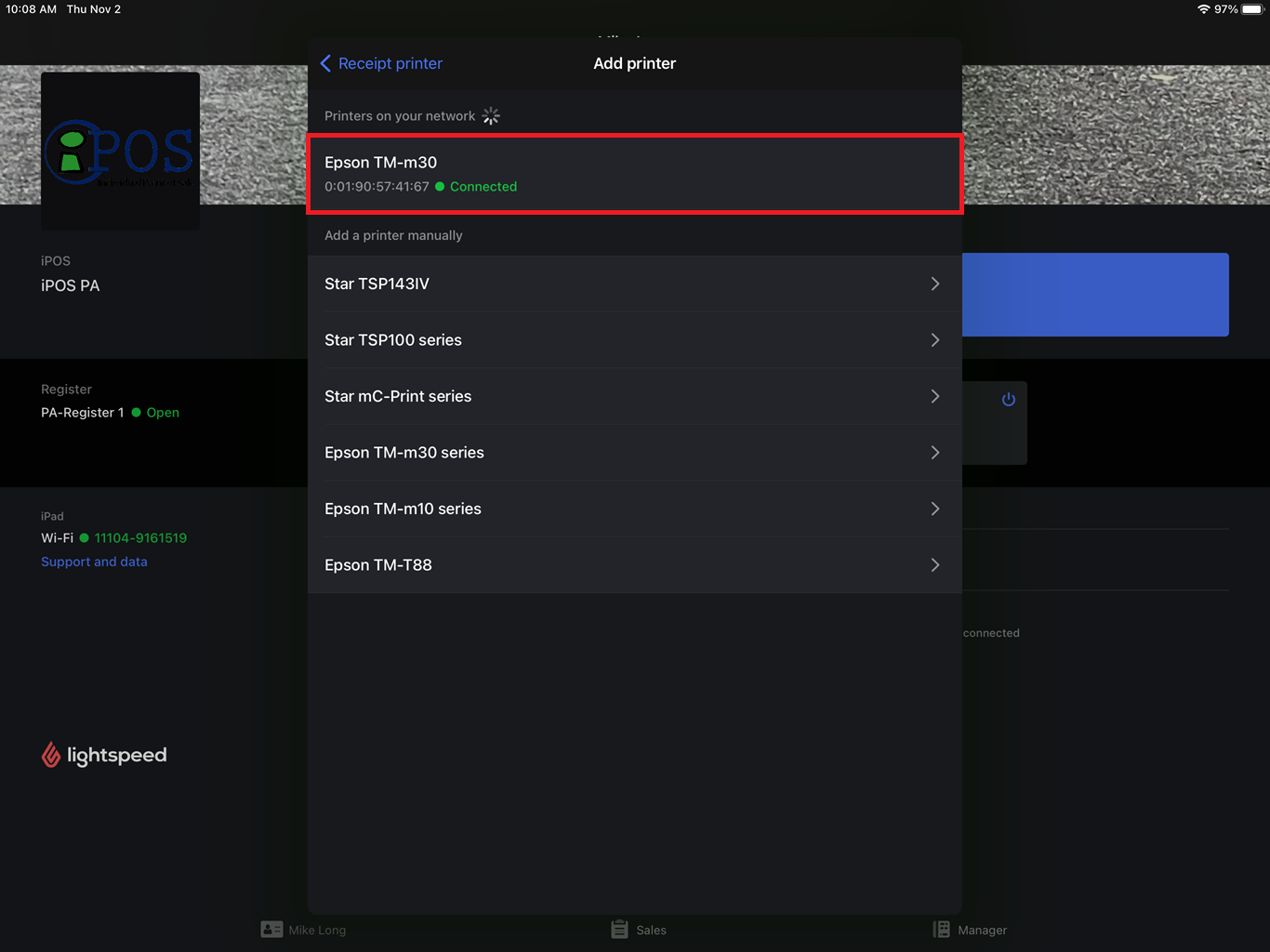Open Star mC-Print series manual setup
Viewport: 1270px width, 952px height.
pos(635,396)
